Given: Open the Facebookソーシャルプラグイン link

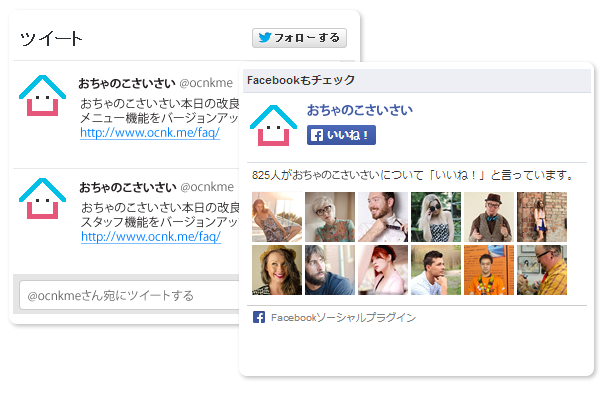Looking at the screenshot, I should (x=343, y=318).
